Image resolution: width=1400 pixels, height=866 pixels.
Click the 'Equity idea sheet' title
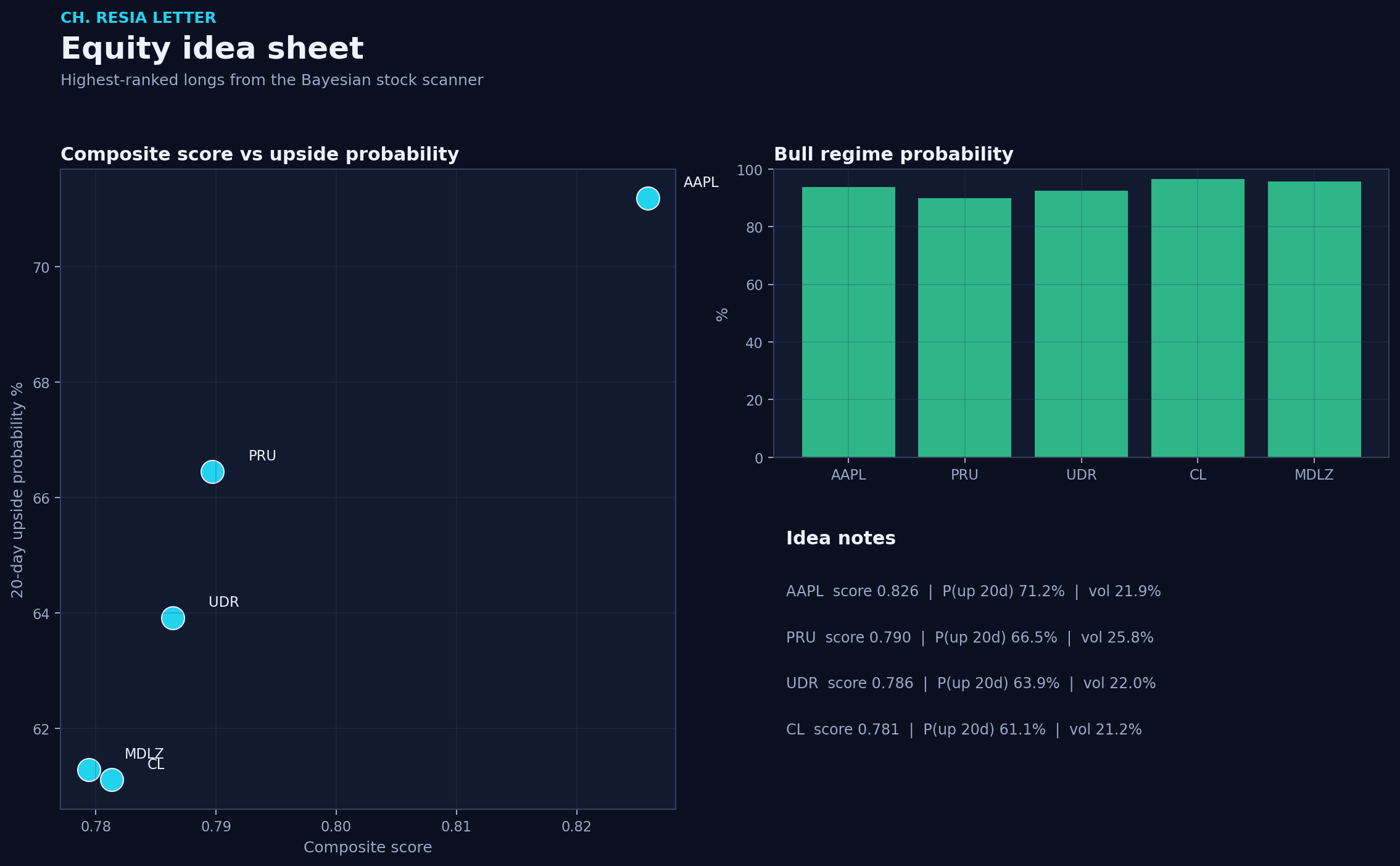click(212, 49)
